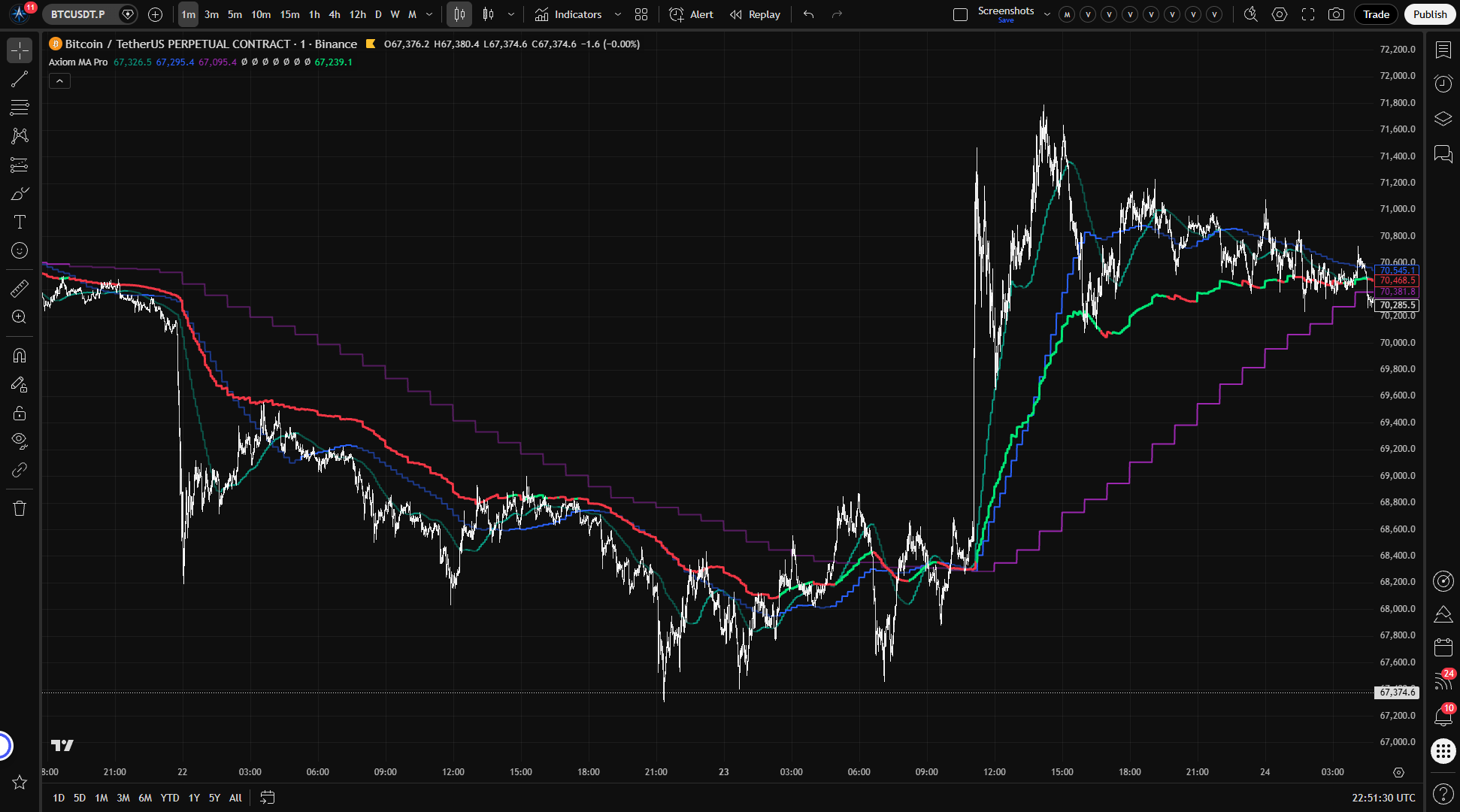1460x812 pixels.
Task: Expand the time interval dropdown arrow
Action: click(x=429, y=14)
